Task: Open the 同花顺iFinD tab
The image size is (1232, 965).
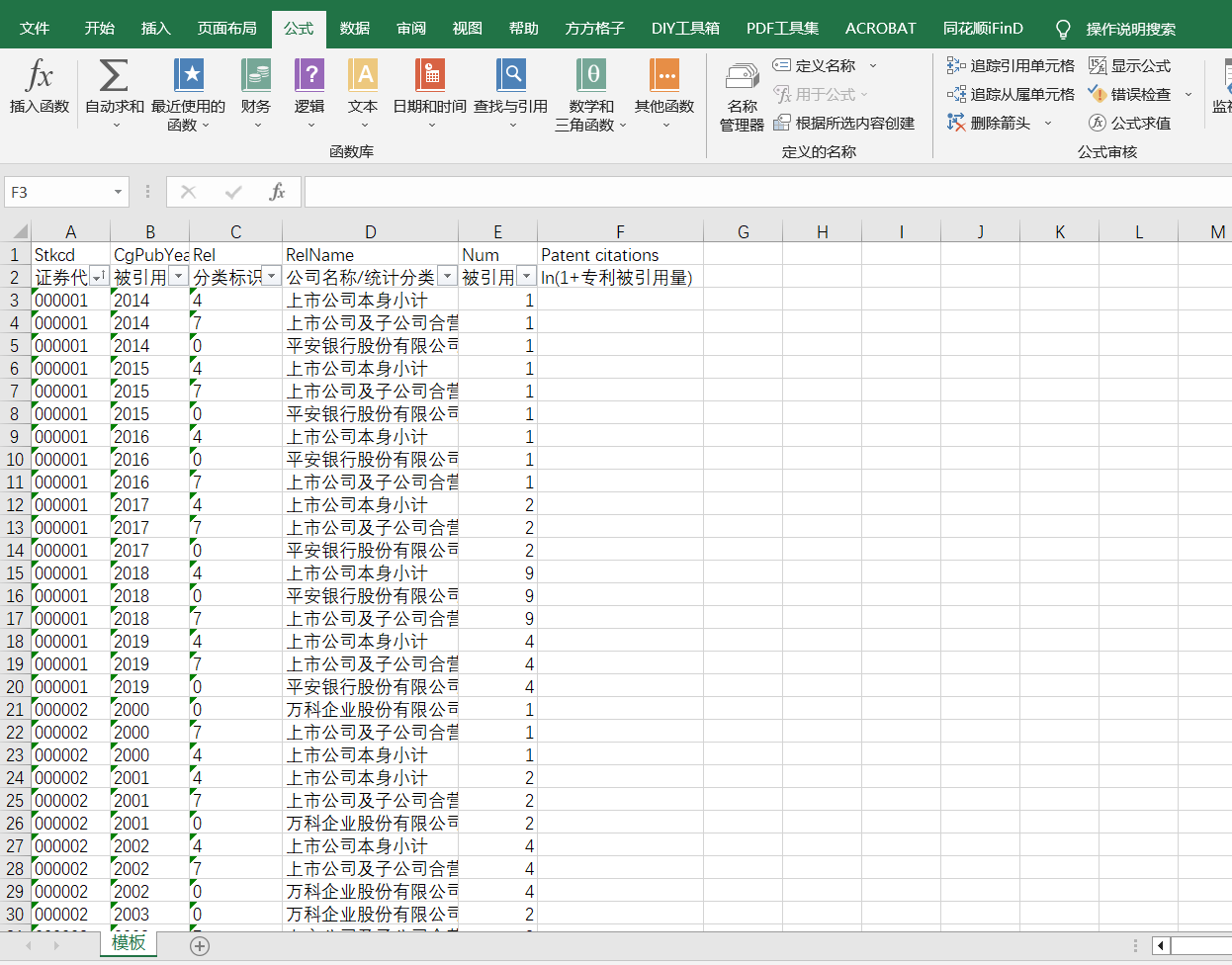Action: pyautogui.click(x=984, y=29)
